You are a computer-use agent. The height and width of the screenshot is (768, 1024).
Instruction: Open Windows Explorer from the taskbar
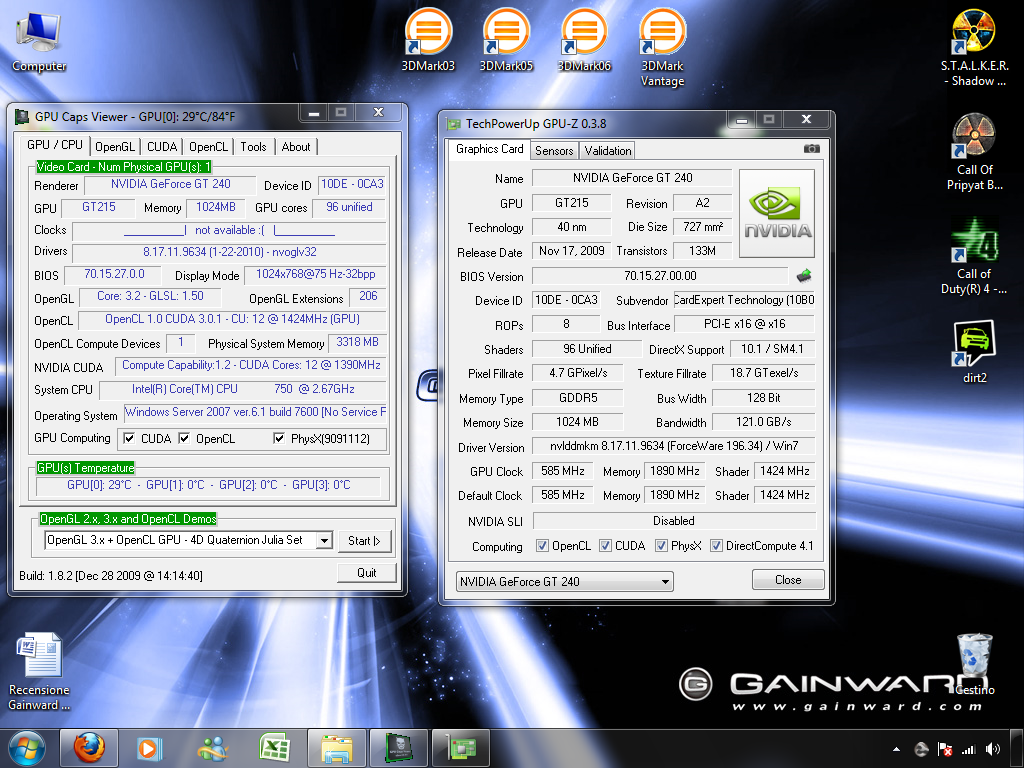tap(336, 748)
